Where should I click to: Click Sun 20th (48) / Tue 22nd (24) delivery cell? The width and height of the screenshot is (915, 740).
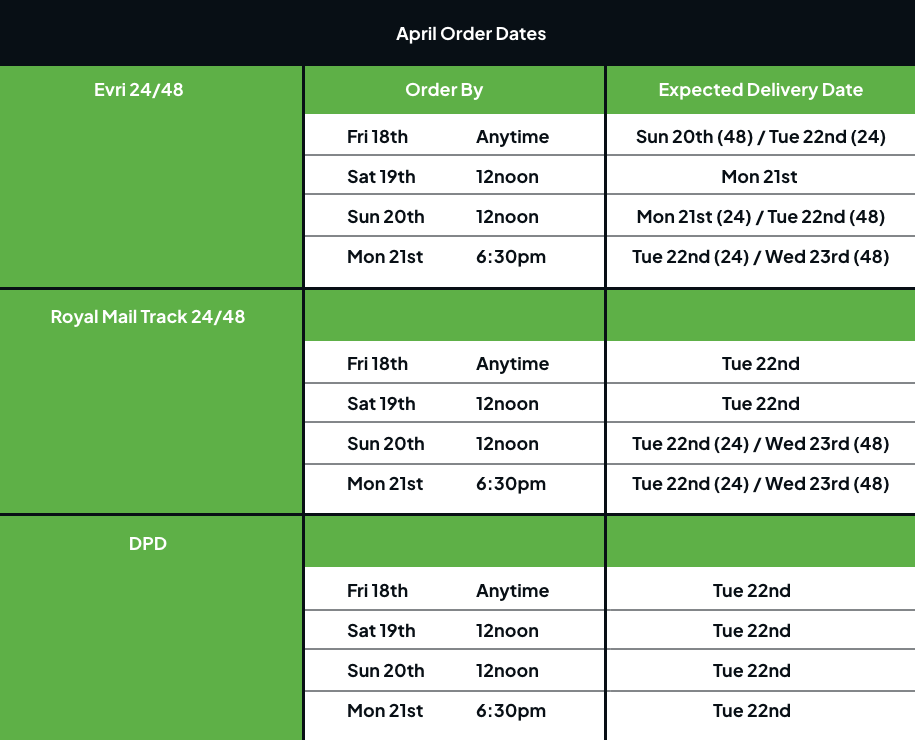coord(760,137)
